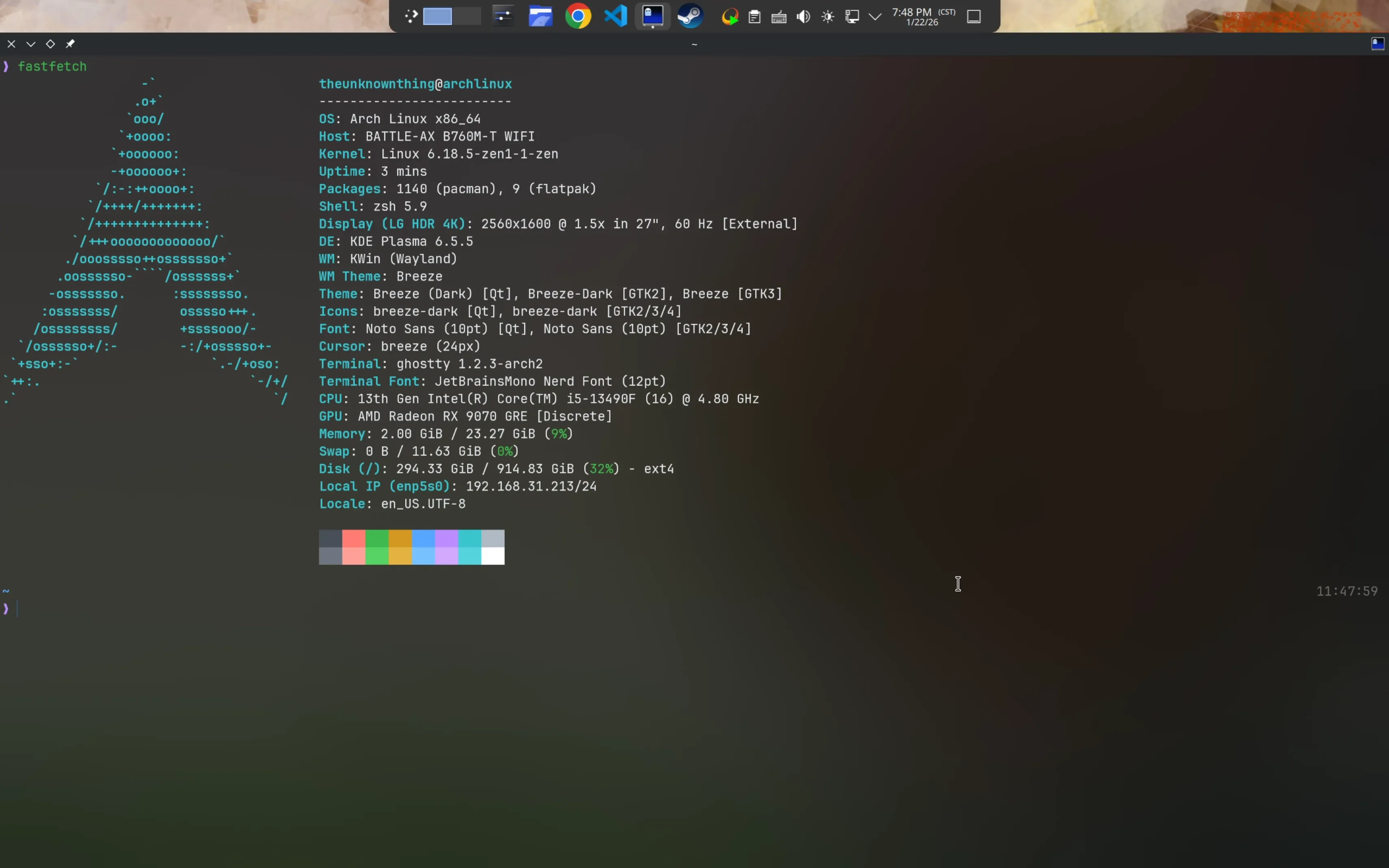Open the media settings sliders taskbar icon
Image resolution: width=1389 pixels, height=868 pixels.
point(503,15)
